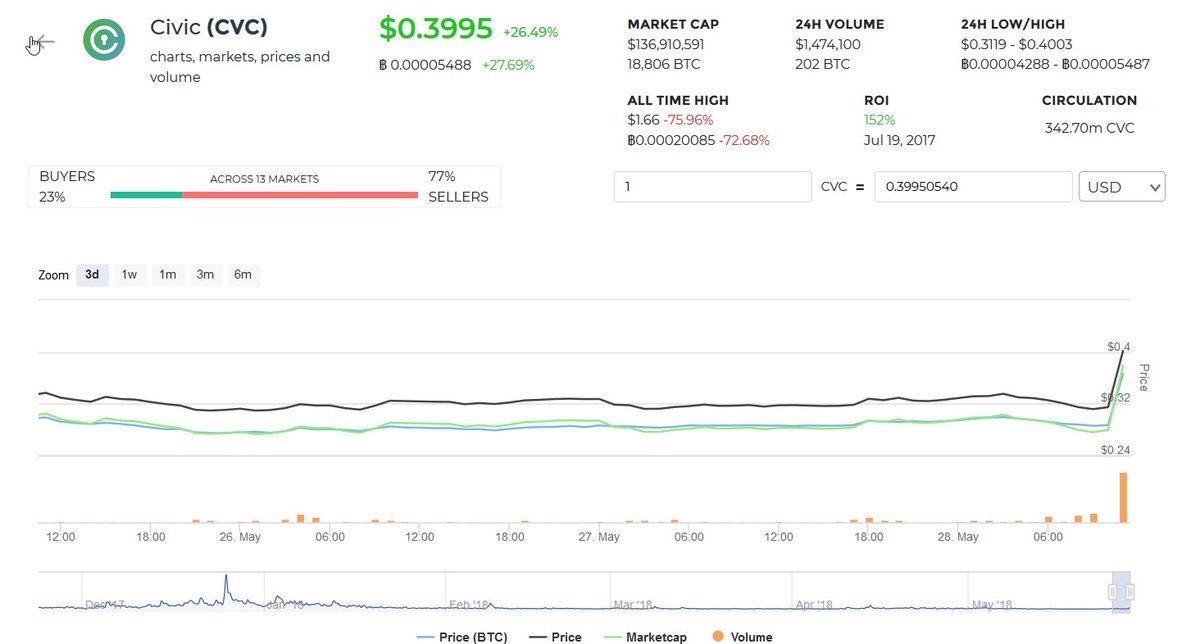This screenshot has width=1200, height=644.
Task: Toggle the Price (BTC) series in legend
Action: (461, 637)
